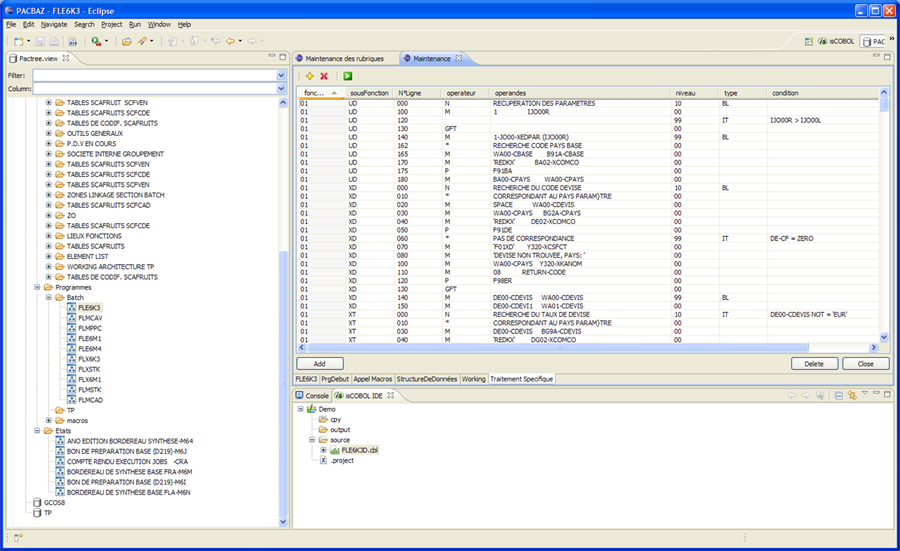Expand the FLE6K3D.cbl file node
Image resolution: width=900 pixels, height=551 pixels.
click(323, 450)
